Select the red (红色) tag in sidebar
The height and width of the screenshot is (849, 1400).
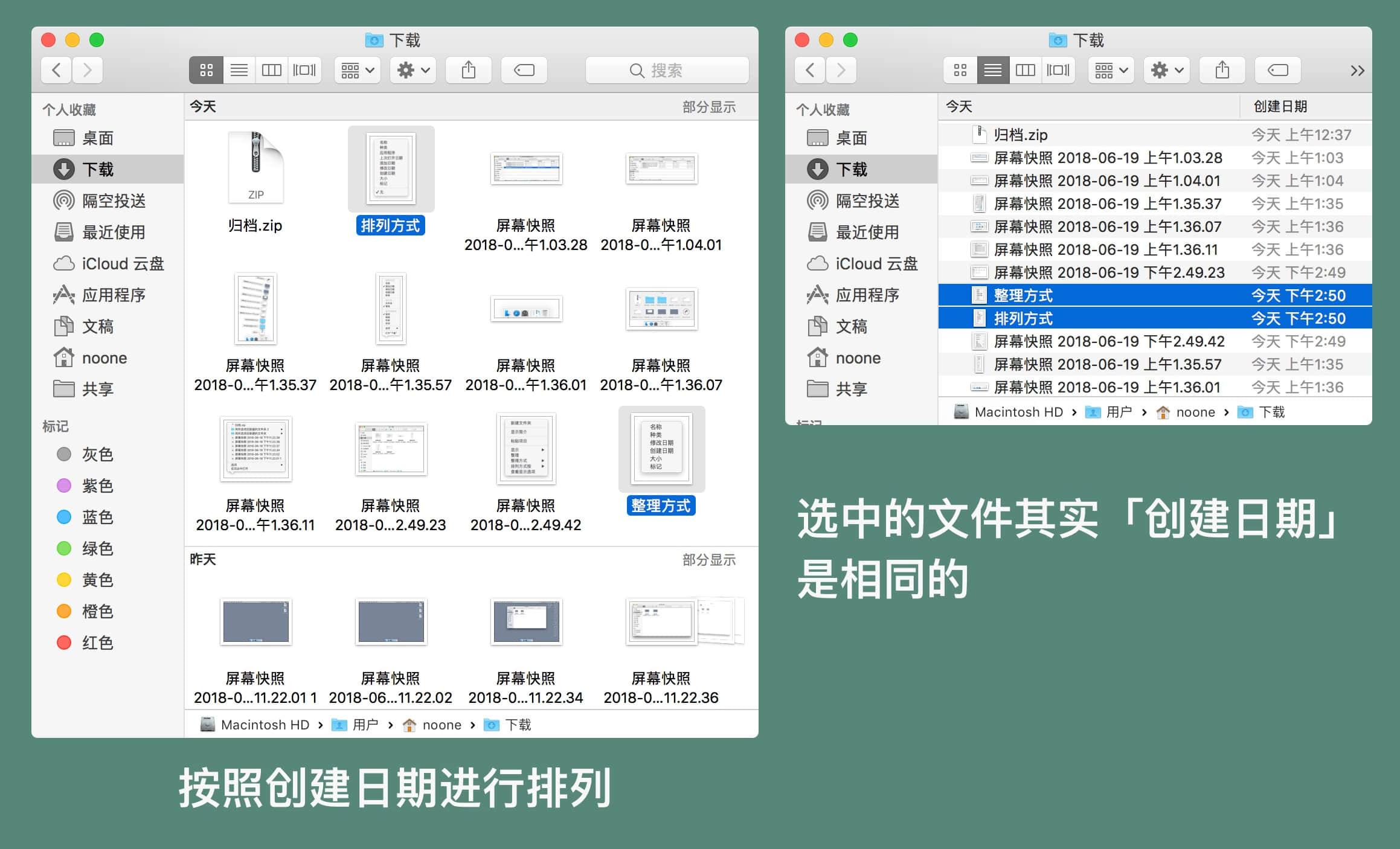[97, 642]
